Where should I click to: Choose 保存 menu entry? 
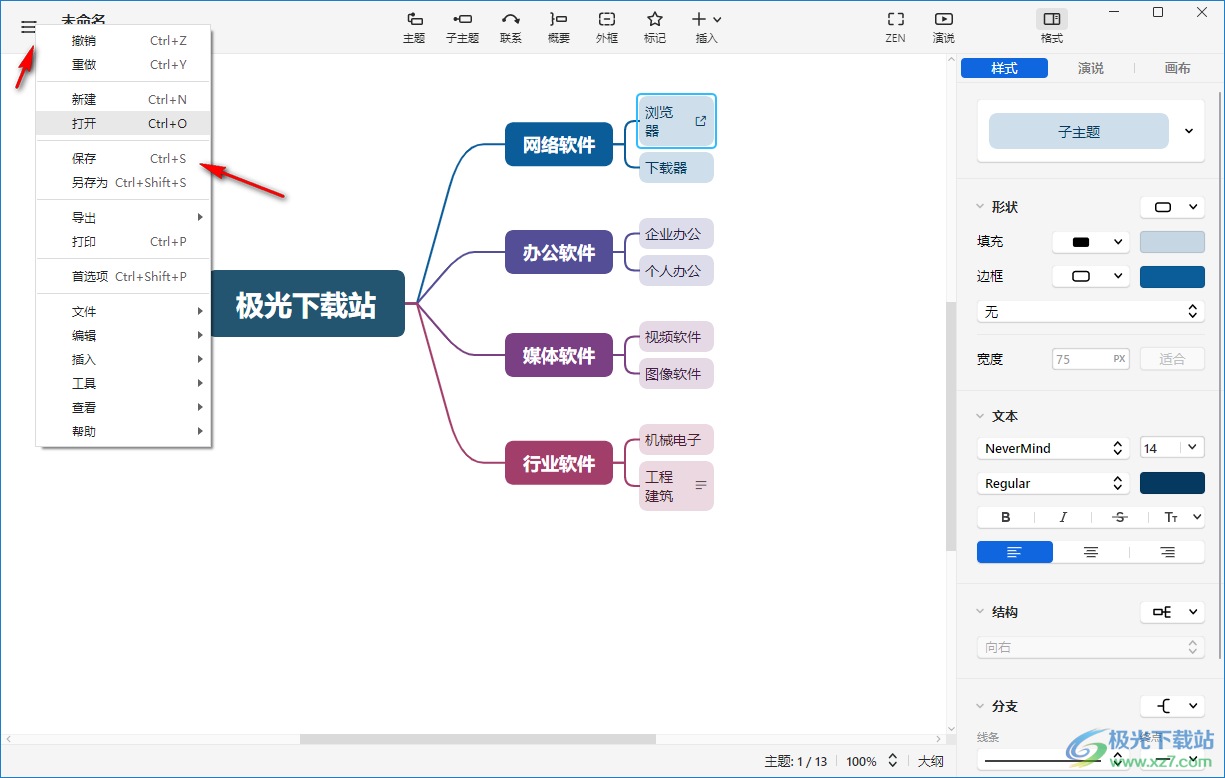pyautogui.click(x=123, y=159)
